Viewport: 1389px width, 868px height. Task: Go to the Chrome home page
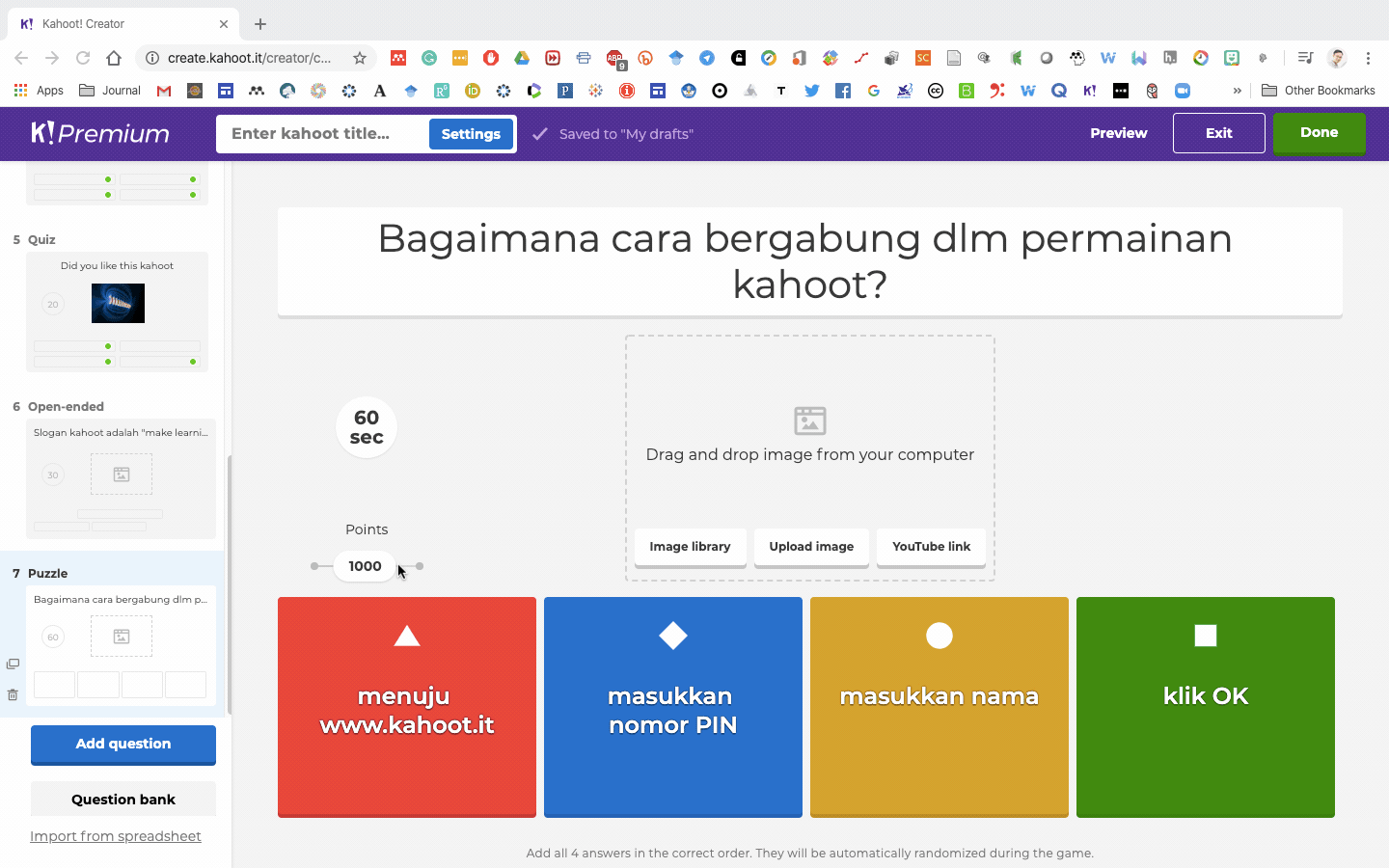(x=114, y=58)
